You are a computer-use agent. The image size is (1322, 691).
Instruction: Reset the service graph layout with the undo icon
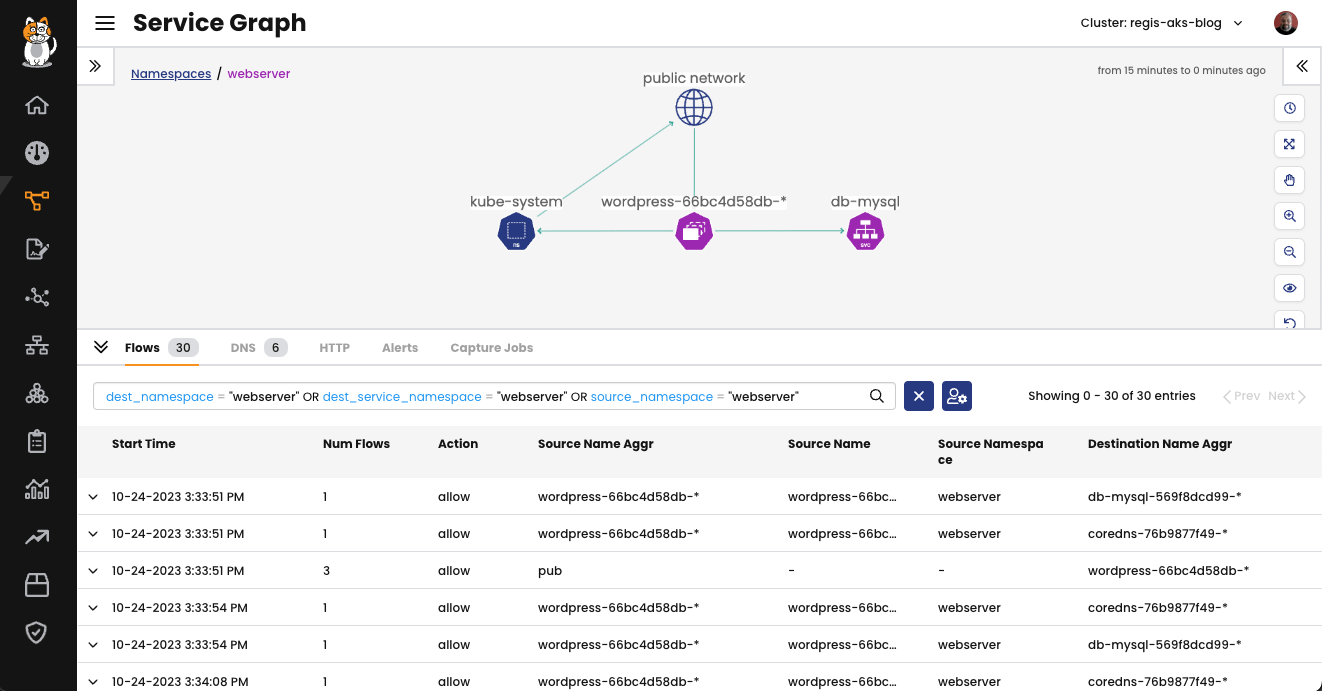(1289, 323)
